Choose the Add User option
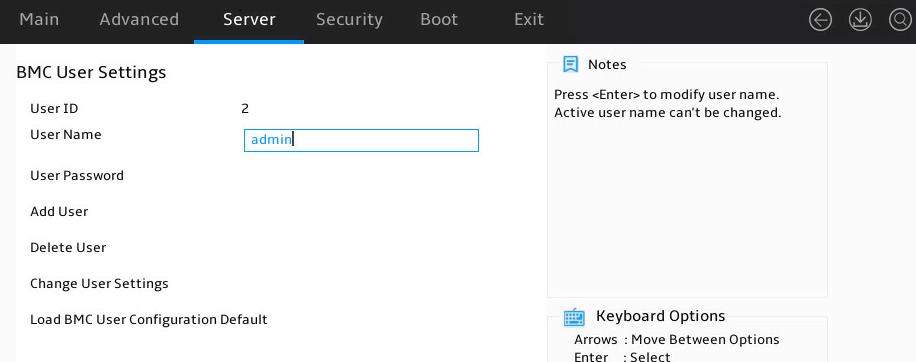Image resolution: width=916 pixels, height=362 pixels. 59,211
